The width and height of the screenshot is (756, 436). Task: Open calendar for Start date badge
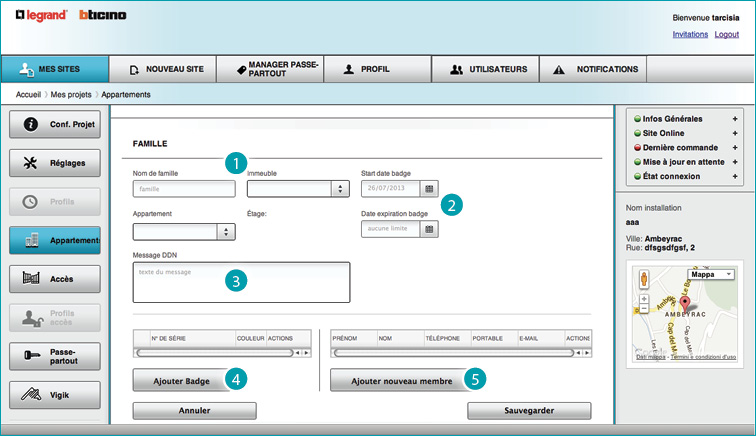point(429,188)
